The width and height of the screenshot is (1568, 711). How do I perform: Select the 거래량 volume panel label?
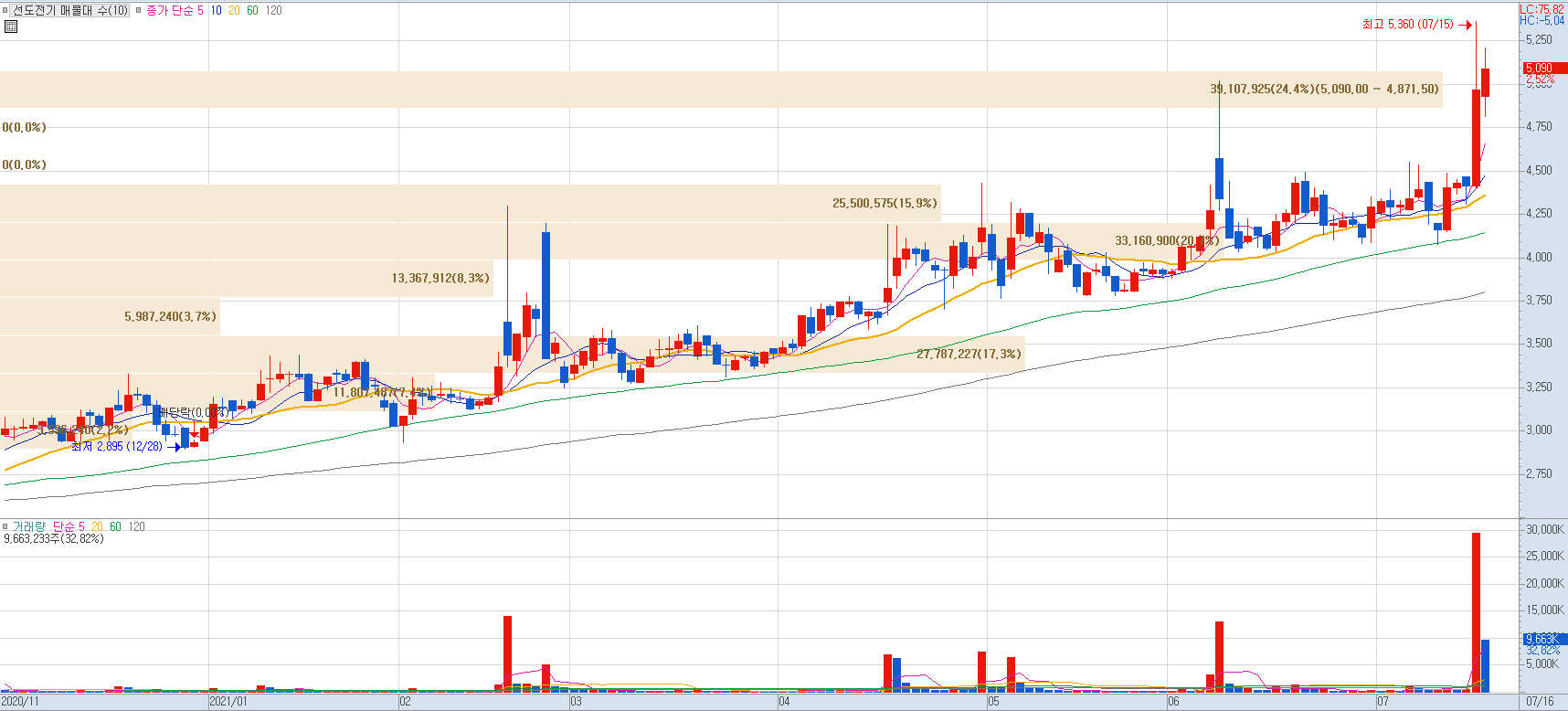point(28,526)
